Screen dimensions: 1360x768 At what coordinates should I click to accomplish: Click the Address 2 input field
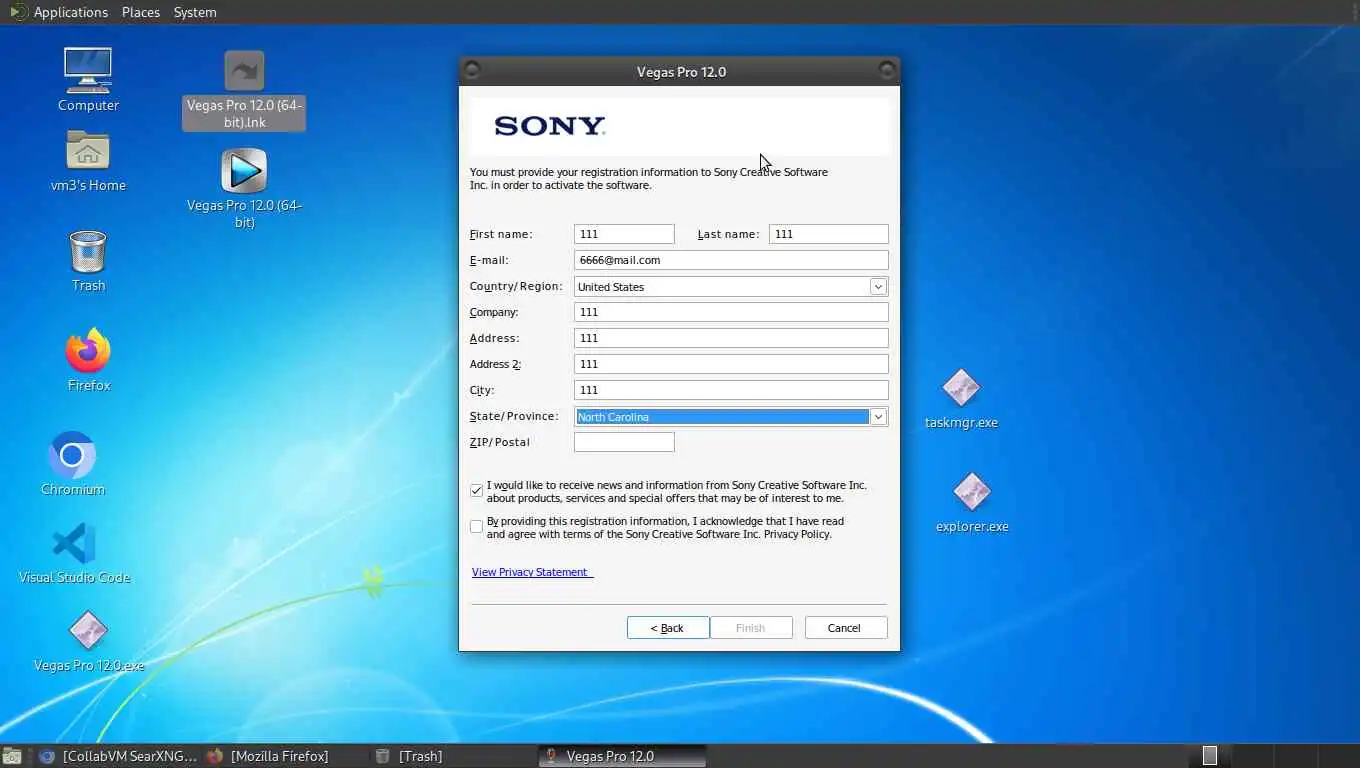731,364
